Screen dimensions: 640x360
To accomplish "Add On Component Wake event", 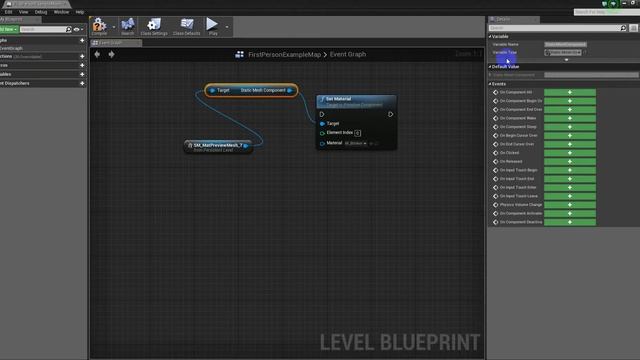I will click(570, 118).
